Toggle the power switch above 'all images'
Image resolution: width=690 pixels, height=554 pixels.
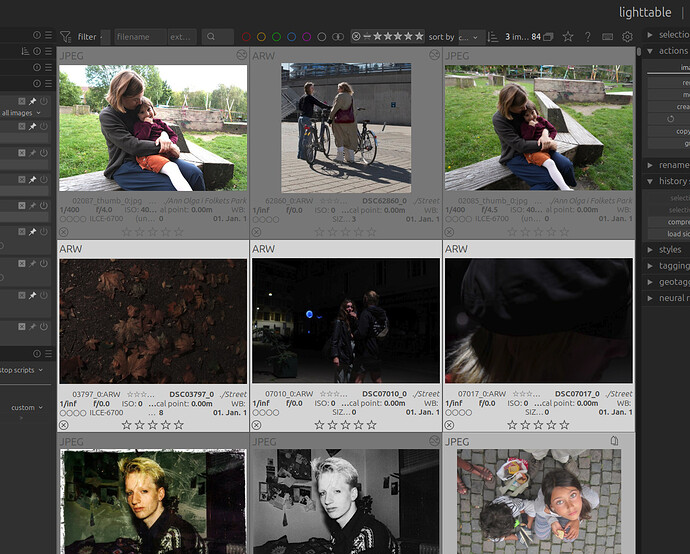44,101
